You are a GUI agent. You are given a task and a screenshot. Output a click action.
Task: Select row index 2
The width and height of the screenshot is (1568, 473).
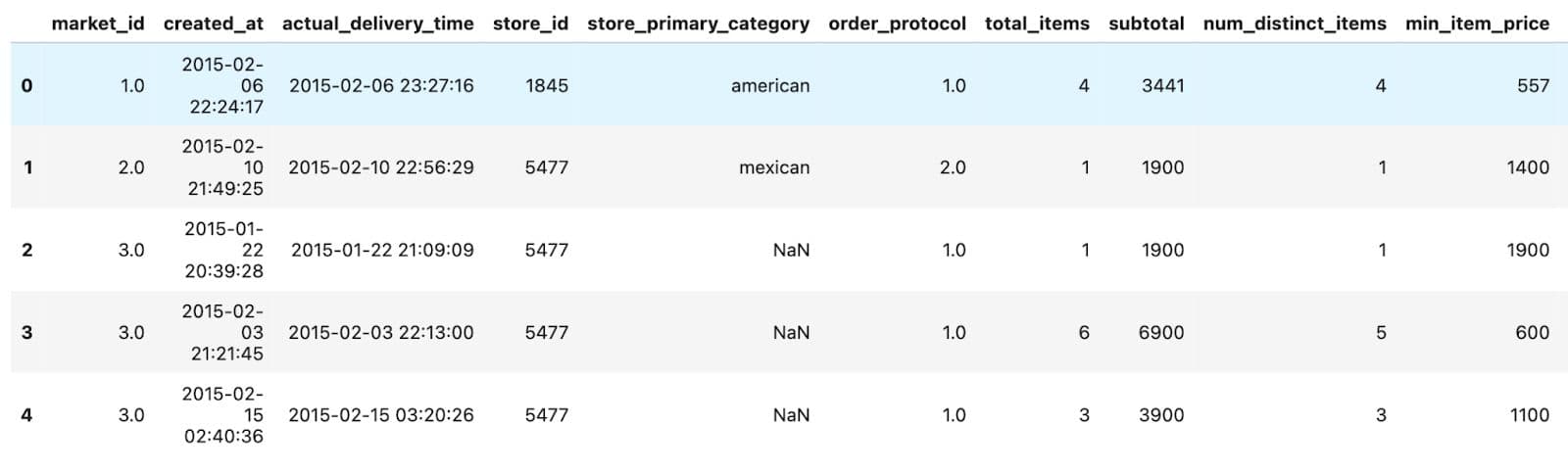(x=26, y=251)
